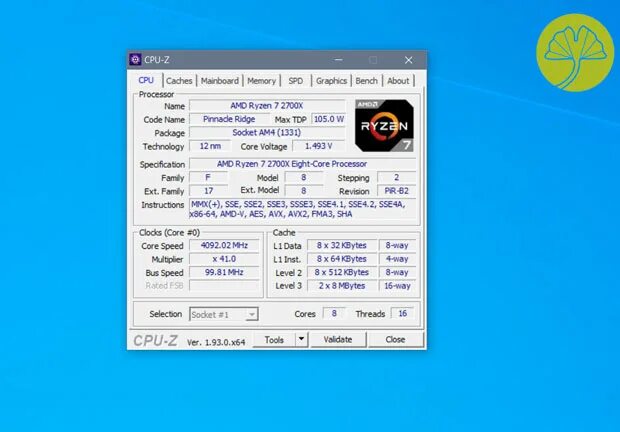
Task: Click the green ginkgo leaf logo
Action: pyautogui.click(x=575, y=53)
